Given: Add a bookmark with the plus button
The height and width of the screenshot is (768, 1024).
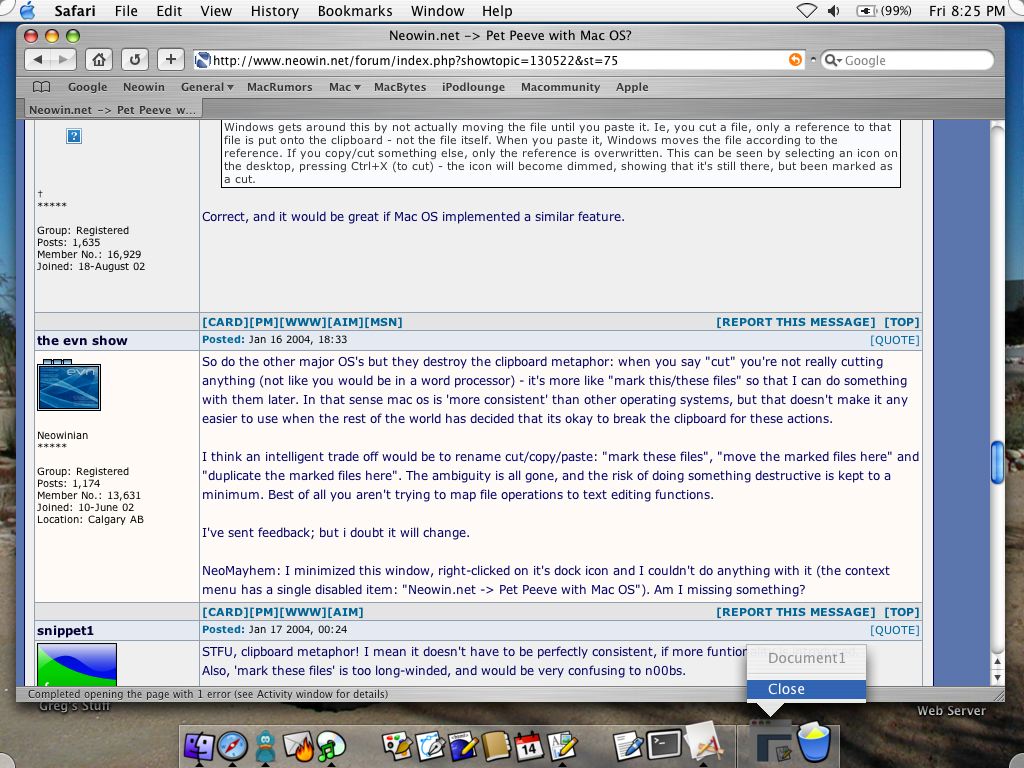Looking at the screenshot, I should pos(170,60).
